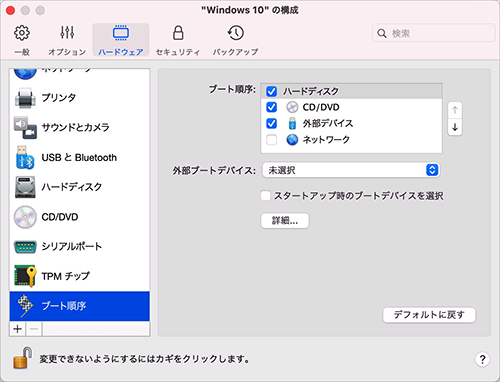
Task: Select USB と Bluetooth in the sidebar
Action: (80, 157)
